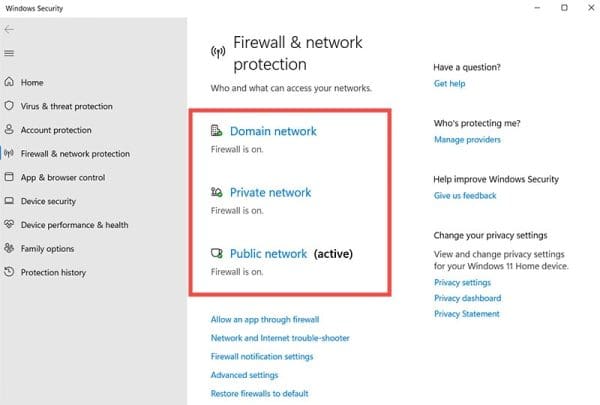Screen dimensions: 600x405
Task: Toggle the hamburger navigation menu icon
Action: (x=9, y=53)
